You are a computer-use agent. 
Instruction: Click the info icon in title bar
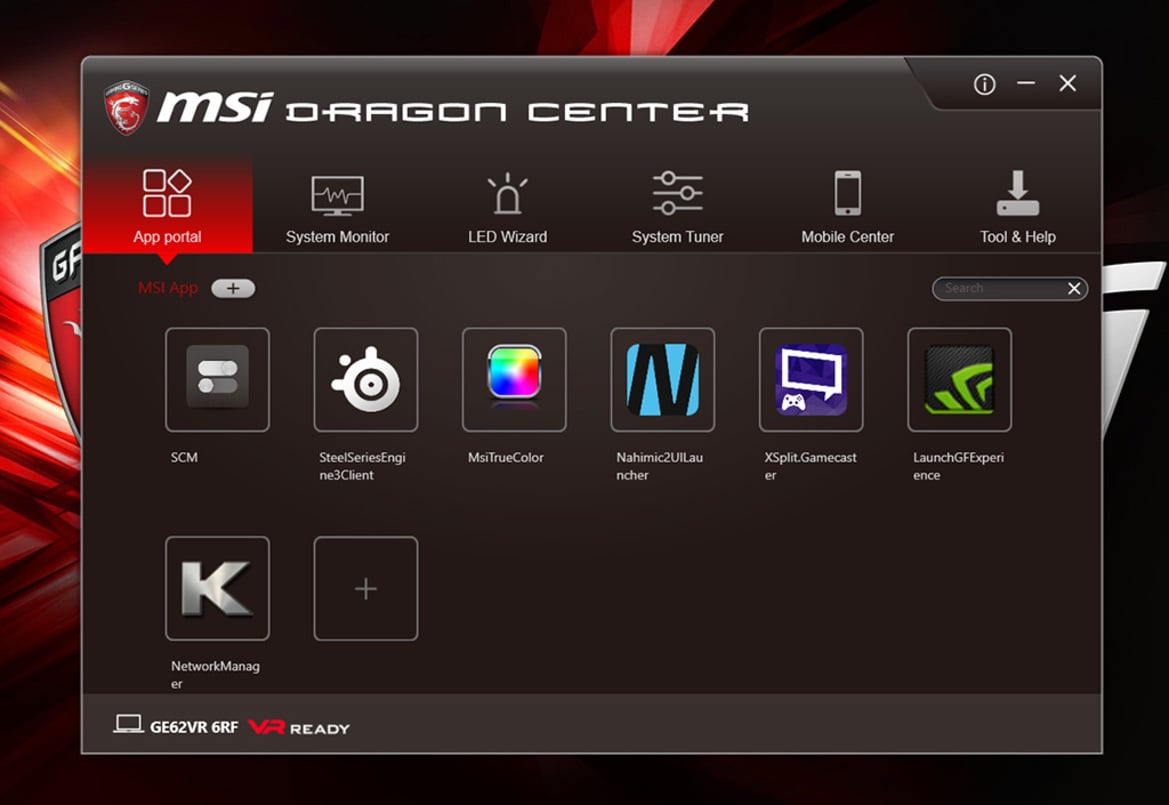[984, 84]
